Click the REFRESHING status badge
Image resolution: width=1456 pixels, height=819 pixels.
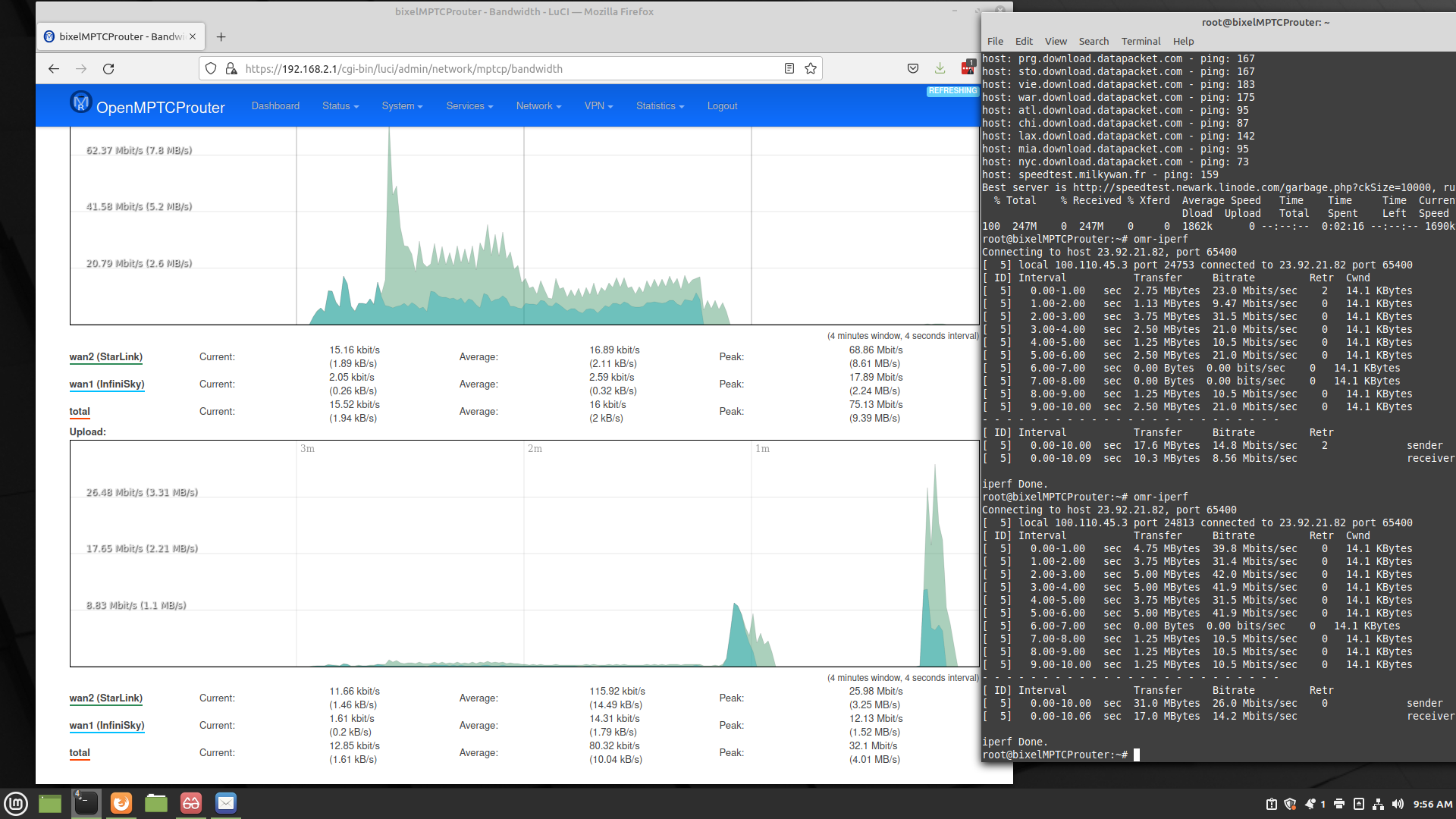pos(952,91)
